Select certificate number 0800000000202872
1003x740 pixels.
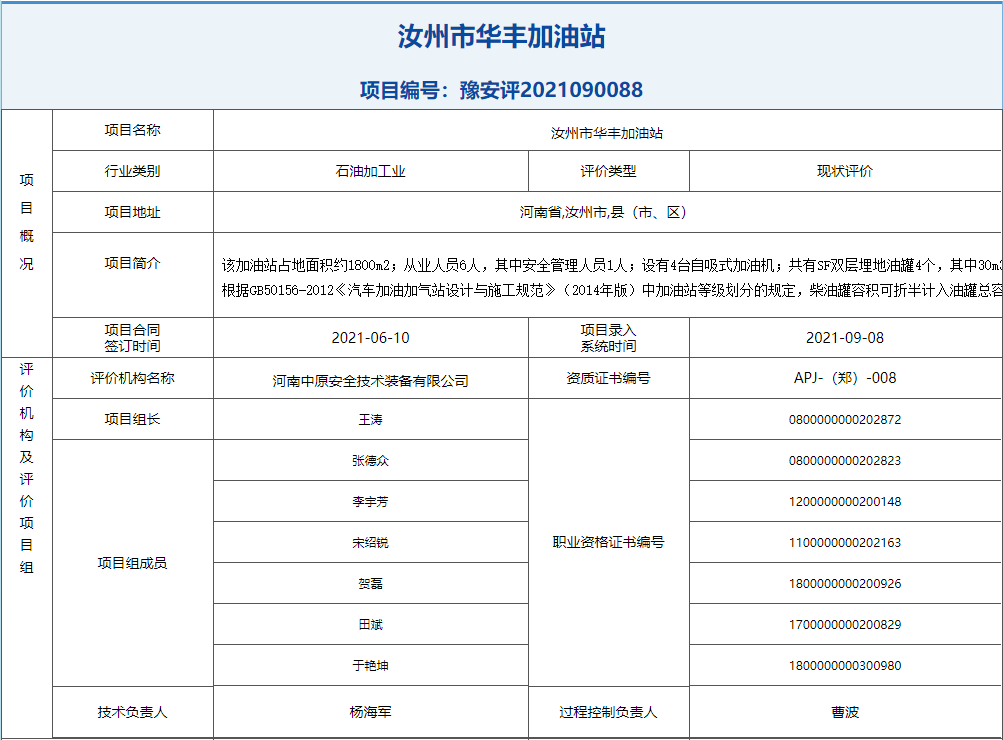pos(844,420)
